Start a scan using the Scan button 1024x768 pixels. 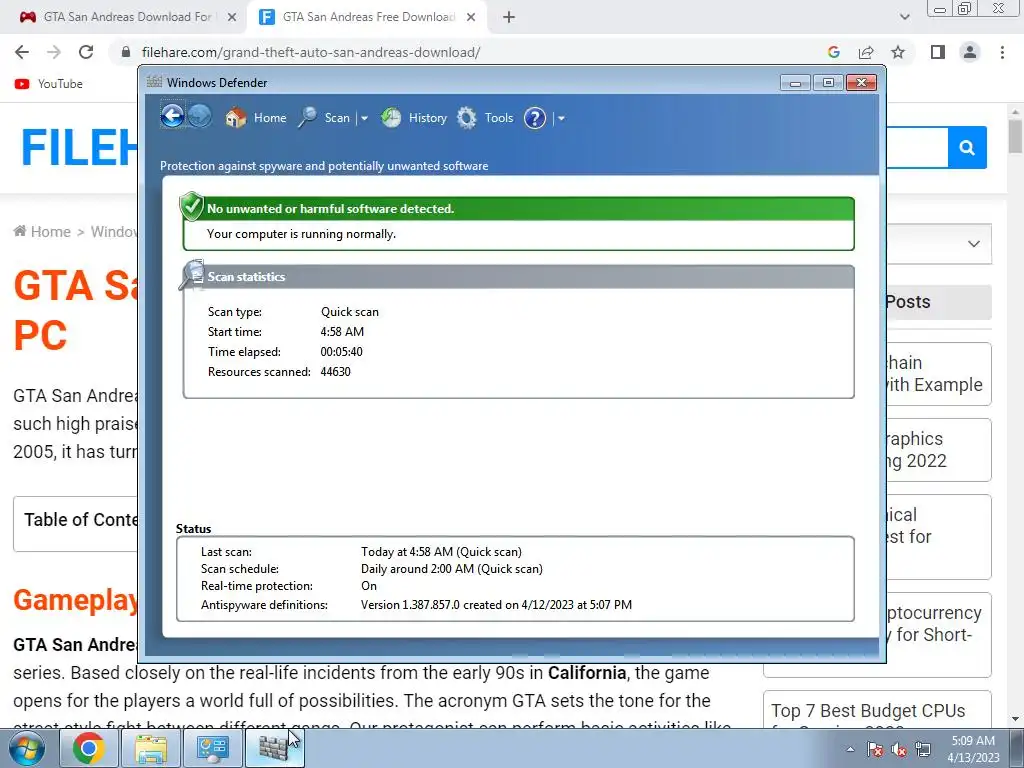click(x=325, y=118)
